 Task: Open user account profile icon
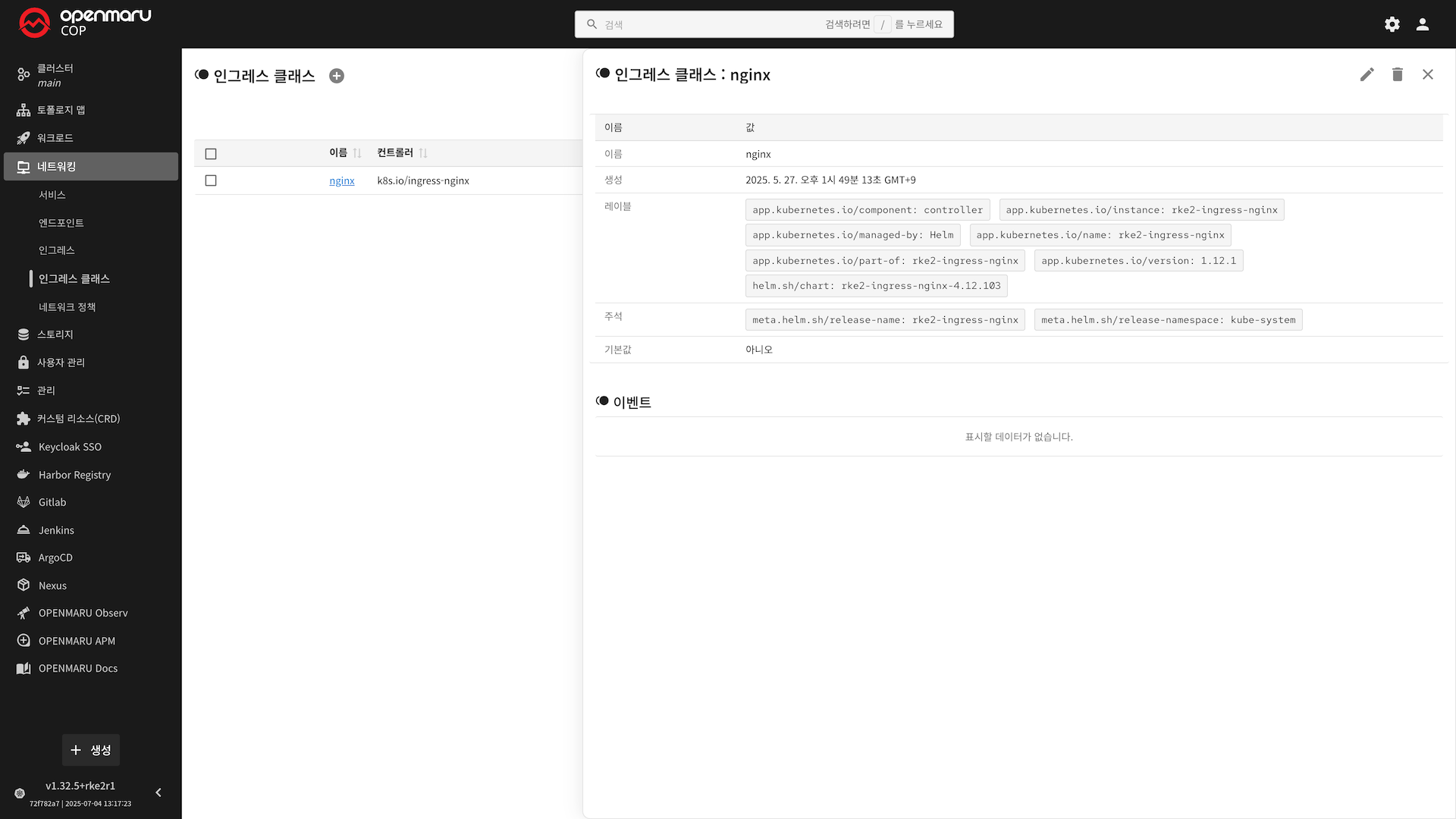click(x=1422, y=24)
